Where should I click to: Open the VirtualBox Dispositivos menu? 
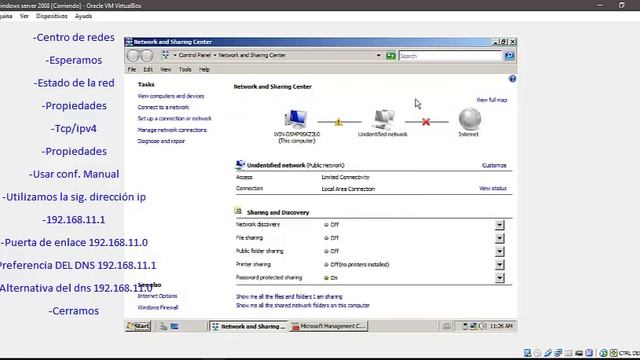(x=51, y=16)
